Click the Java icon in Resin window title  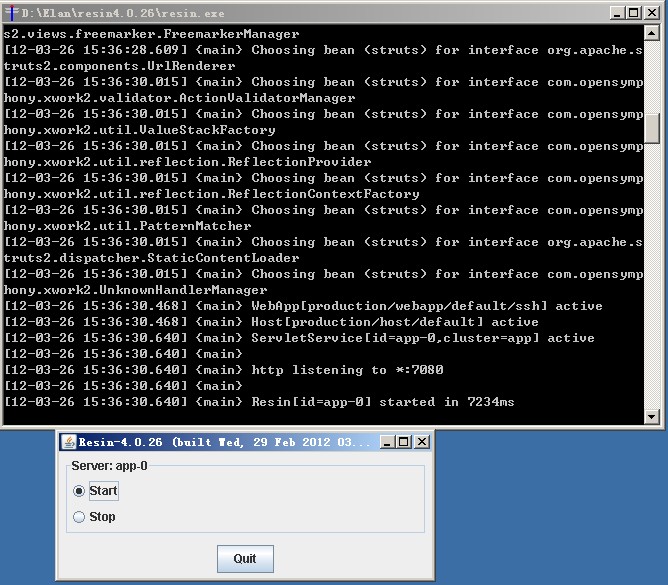[x=69, y=442]
